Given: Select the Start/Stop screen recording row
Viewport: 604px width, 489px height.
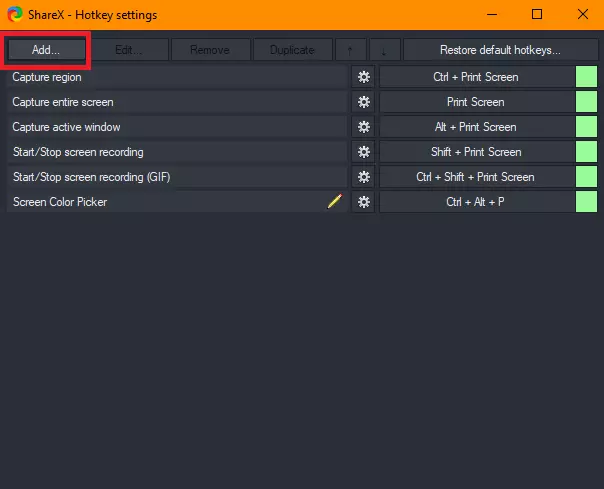Looking at the screenshot, I should pos(177,152).
